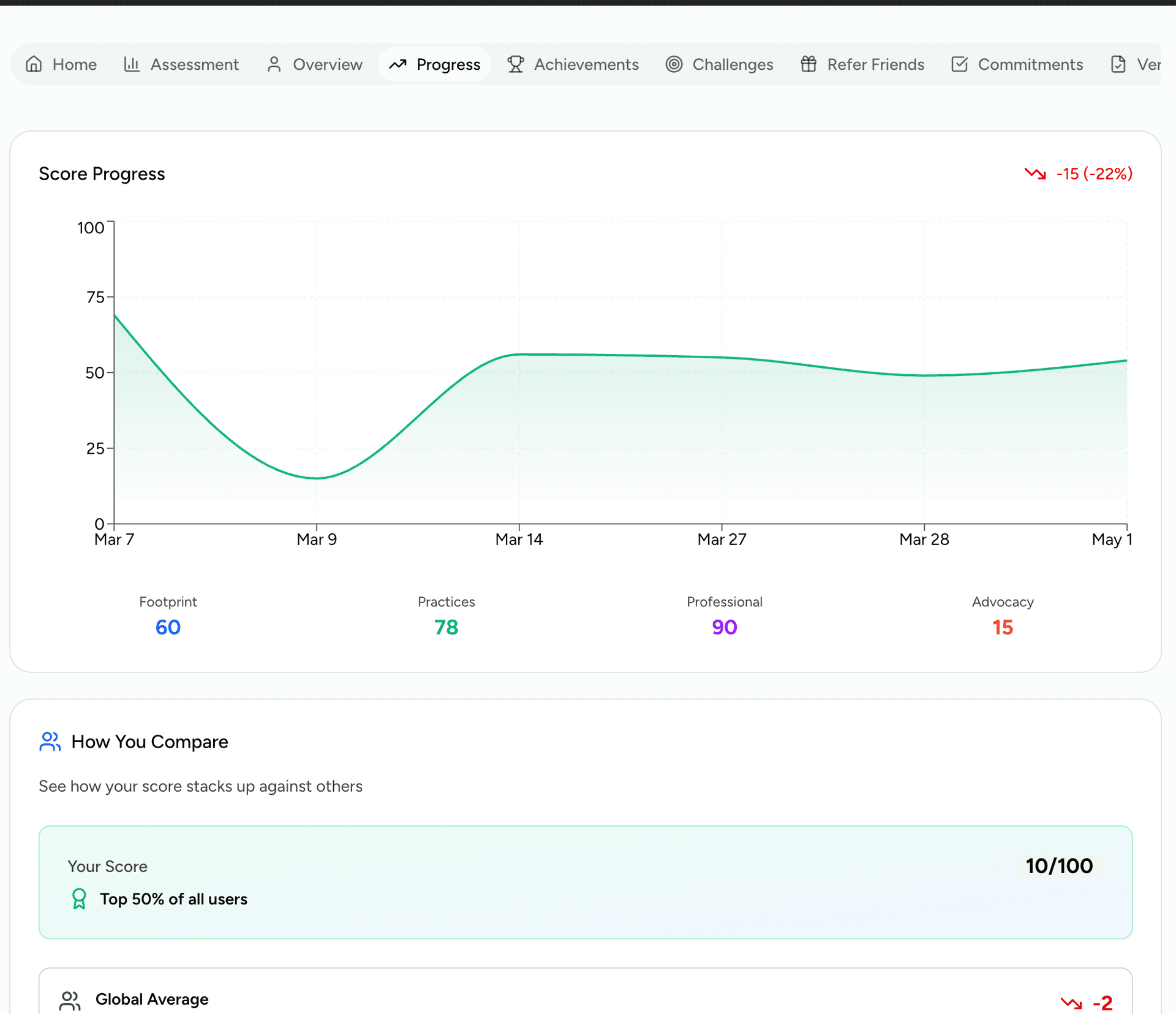Image resolution: width=1176 pixels, height=1014 pixels.
Task: Click the Advocacy category label
Action: pos(1003,602)
